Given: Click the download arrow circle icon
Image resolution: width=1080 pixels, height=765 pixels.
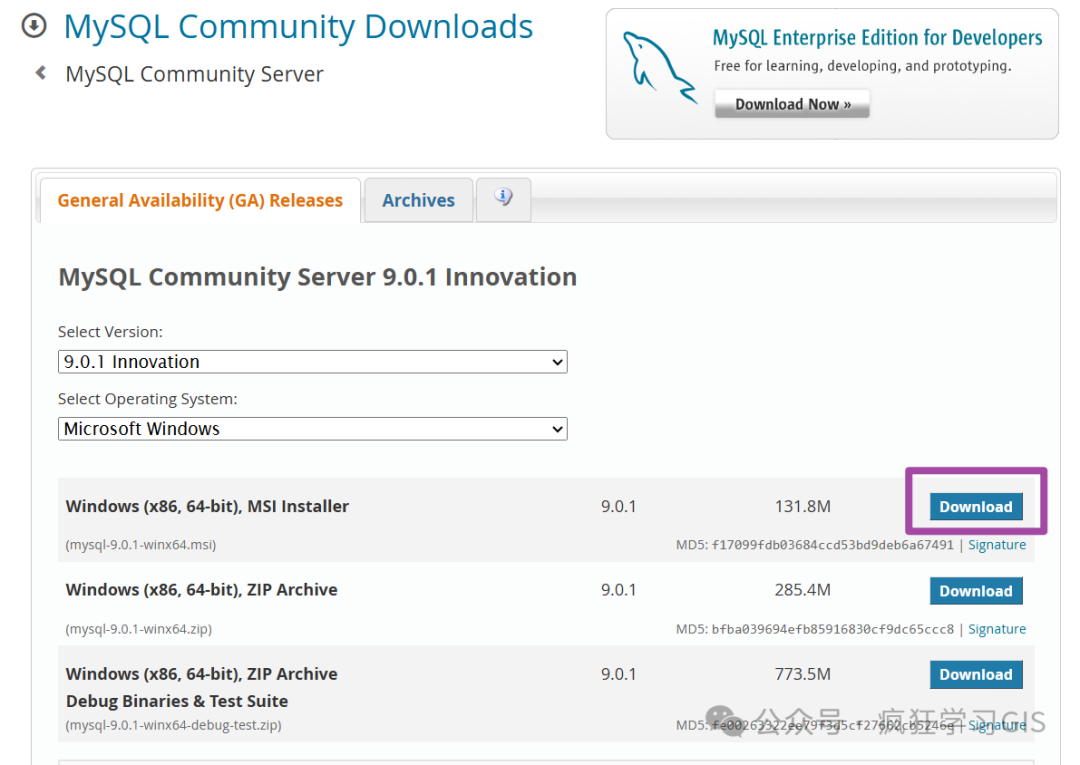Looking at the screenshot, I should [x=34, y=27].
